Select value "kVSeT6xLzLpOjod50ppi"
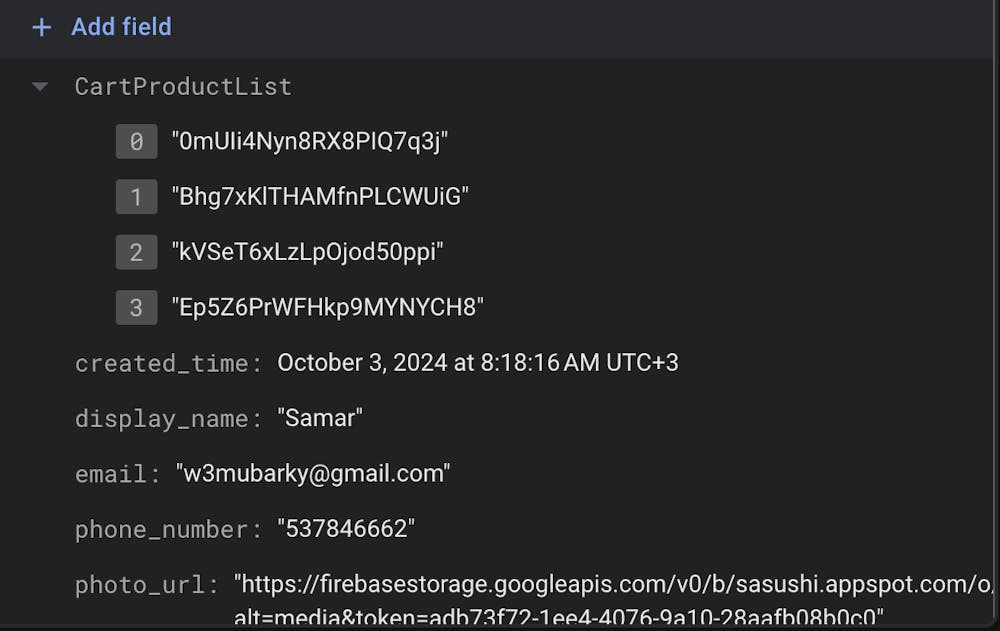The image size is (1000, 631). tap(307, 252)
